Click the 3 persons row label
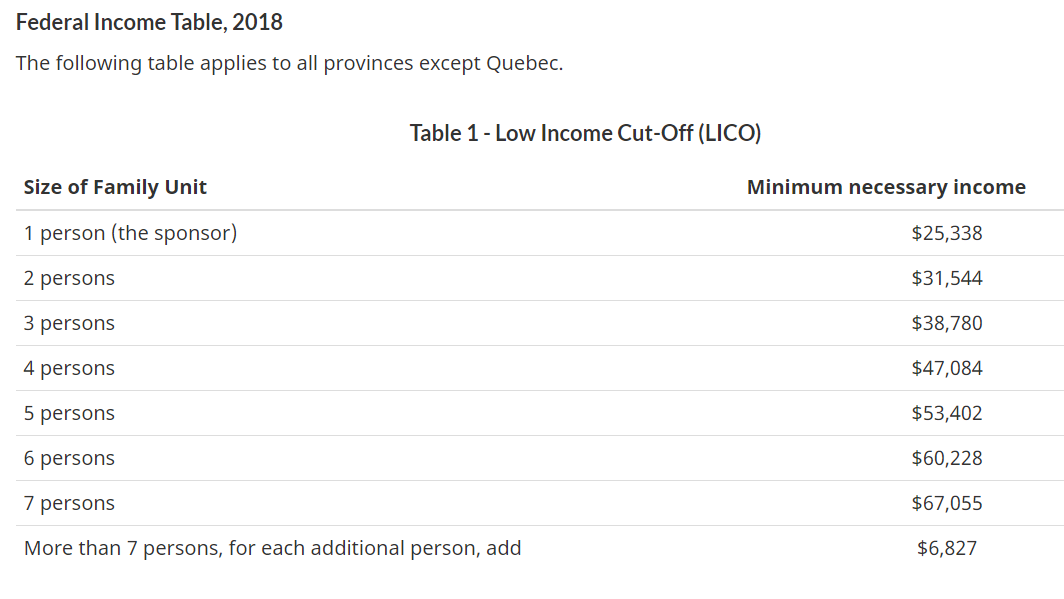1064x599 pixels. pyautogui.click(x=69, y=324)
